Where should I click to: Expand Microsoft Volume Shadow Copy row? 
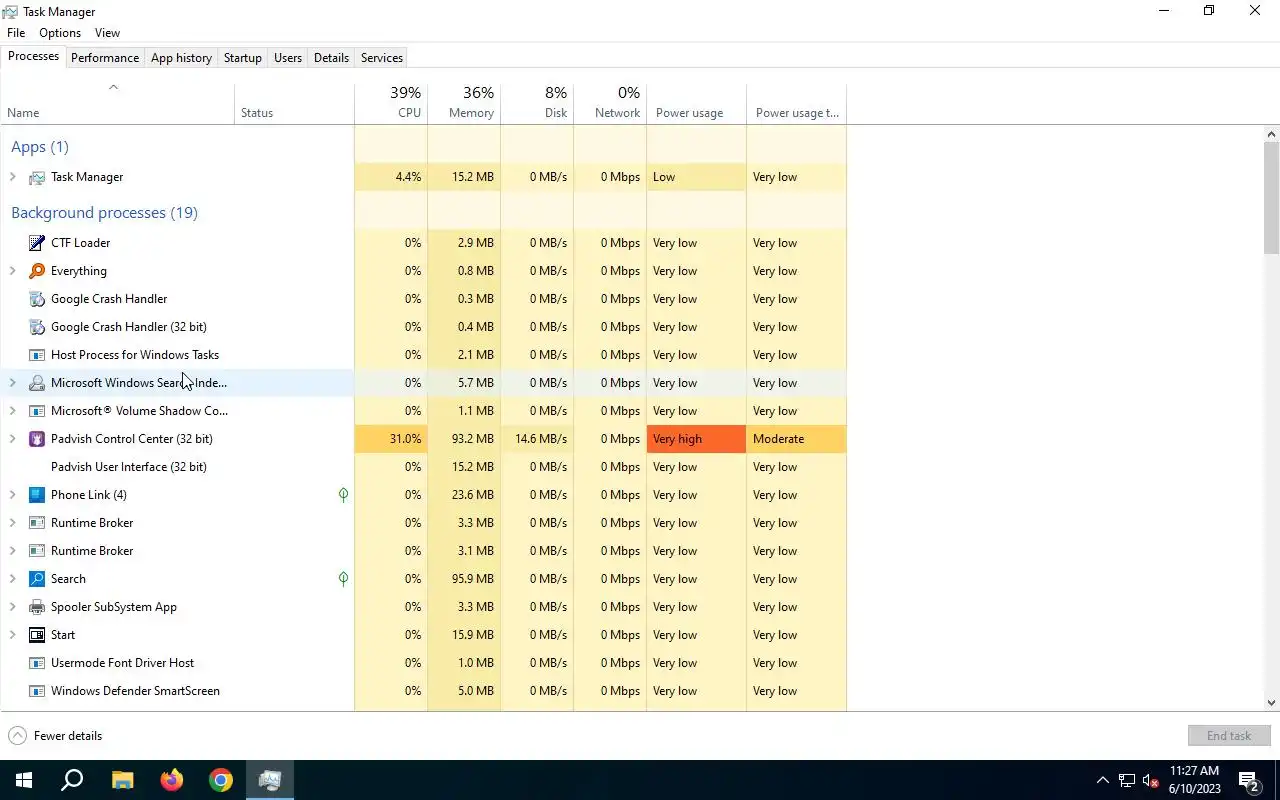pyautogui.click(x=12, y=411)
